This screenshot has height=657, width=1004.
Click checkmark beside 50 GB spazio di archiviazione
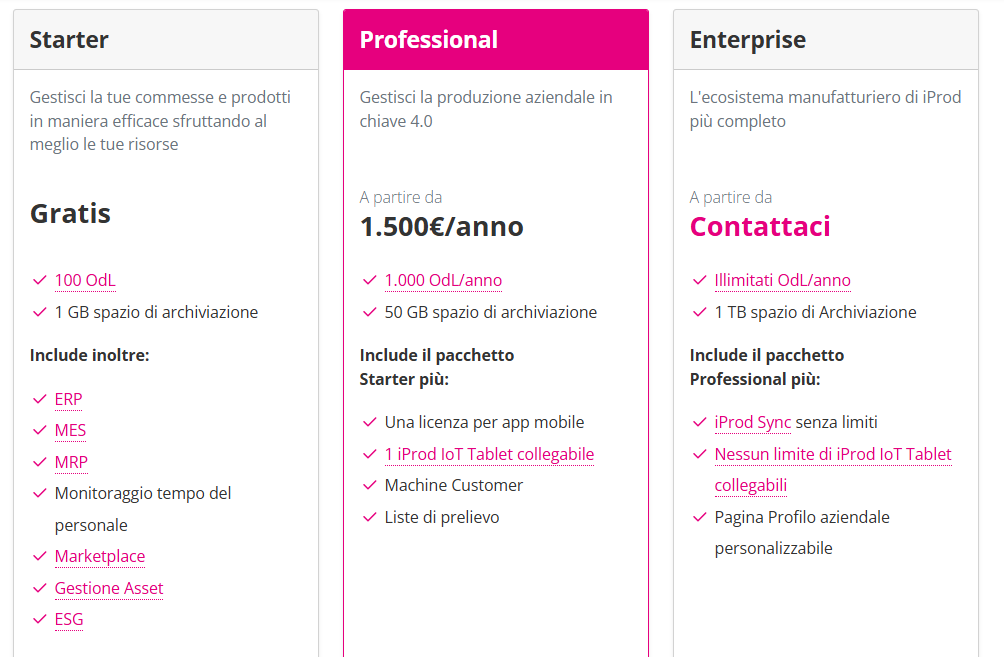(370, 312)
